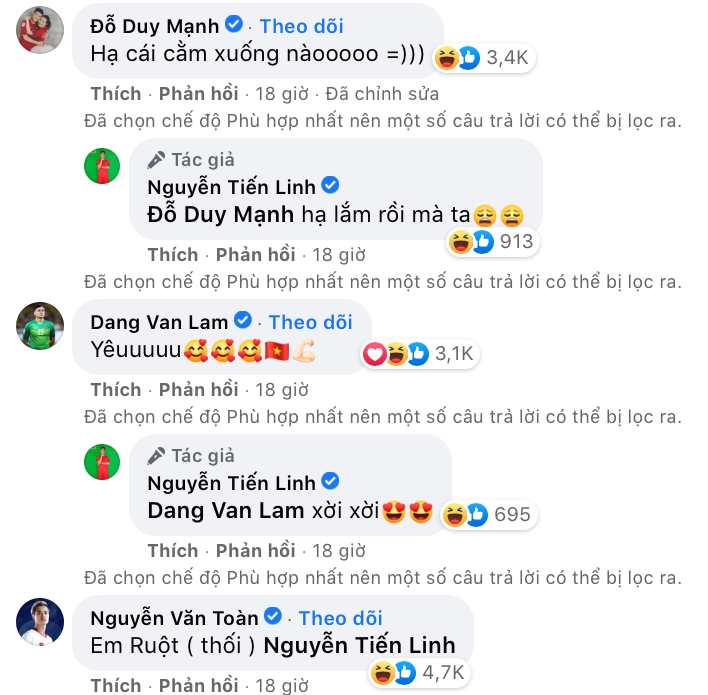View the 3,4K reactions on Duy Mạnh's comment

pos(484,58)
